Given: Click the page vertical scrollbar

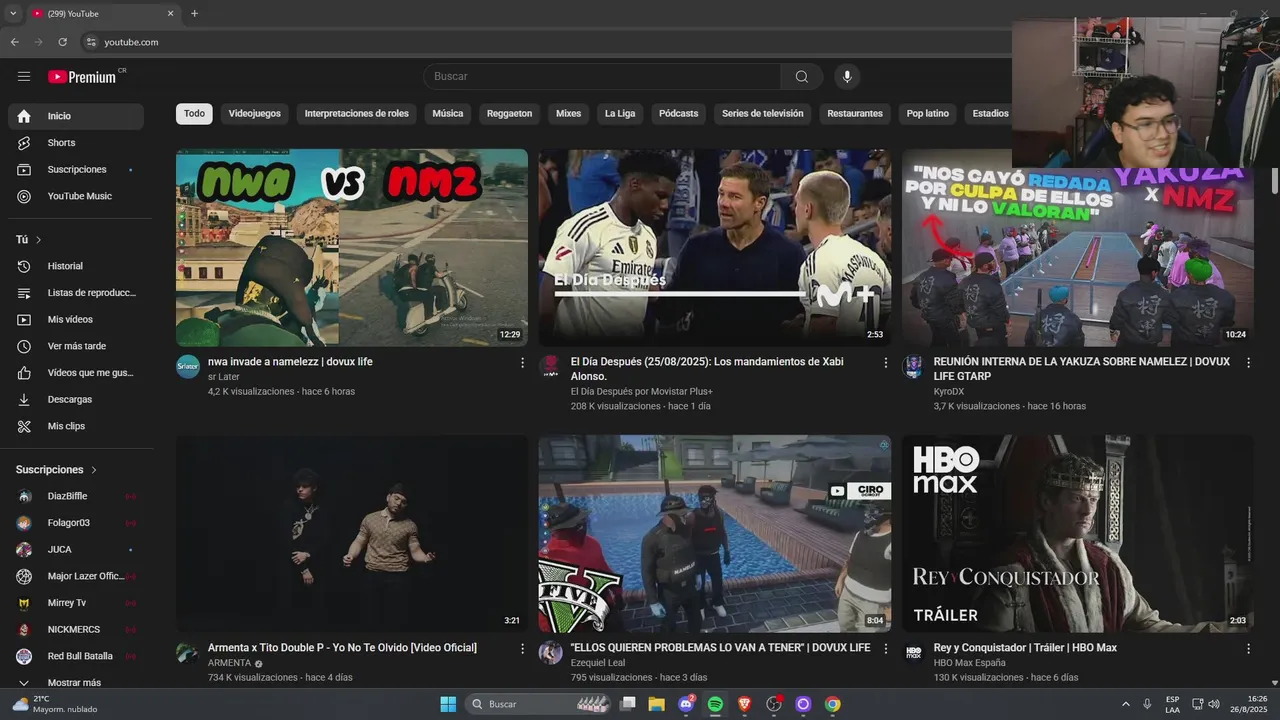Looking at the screenshot, I should [1274, 182].
